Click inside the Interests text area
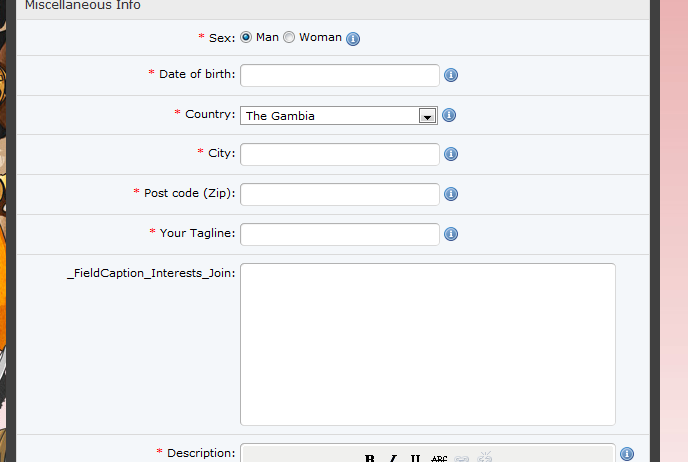 pos(427,344)
